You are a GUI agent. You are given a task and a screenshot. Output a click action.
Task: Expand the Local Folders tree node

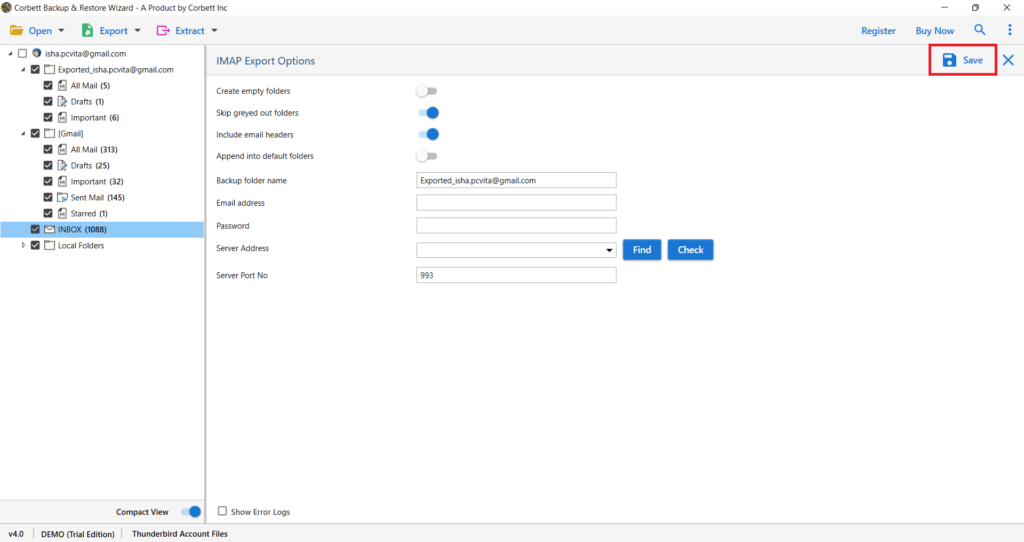(24, 245)
